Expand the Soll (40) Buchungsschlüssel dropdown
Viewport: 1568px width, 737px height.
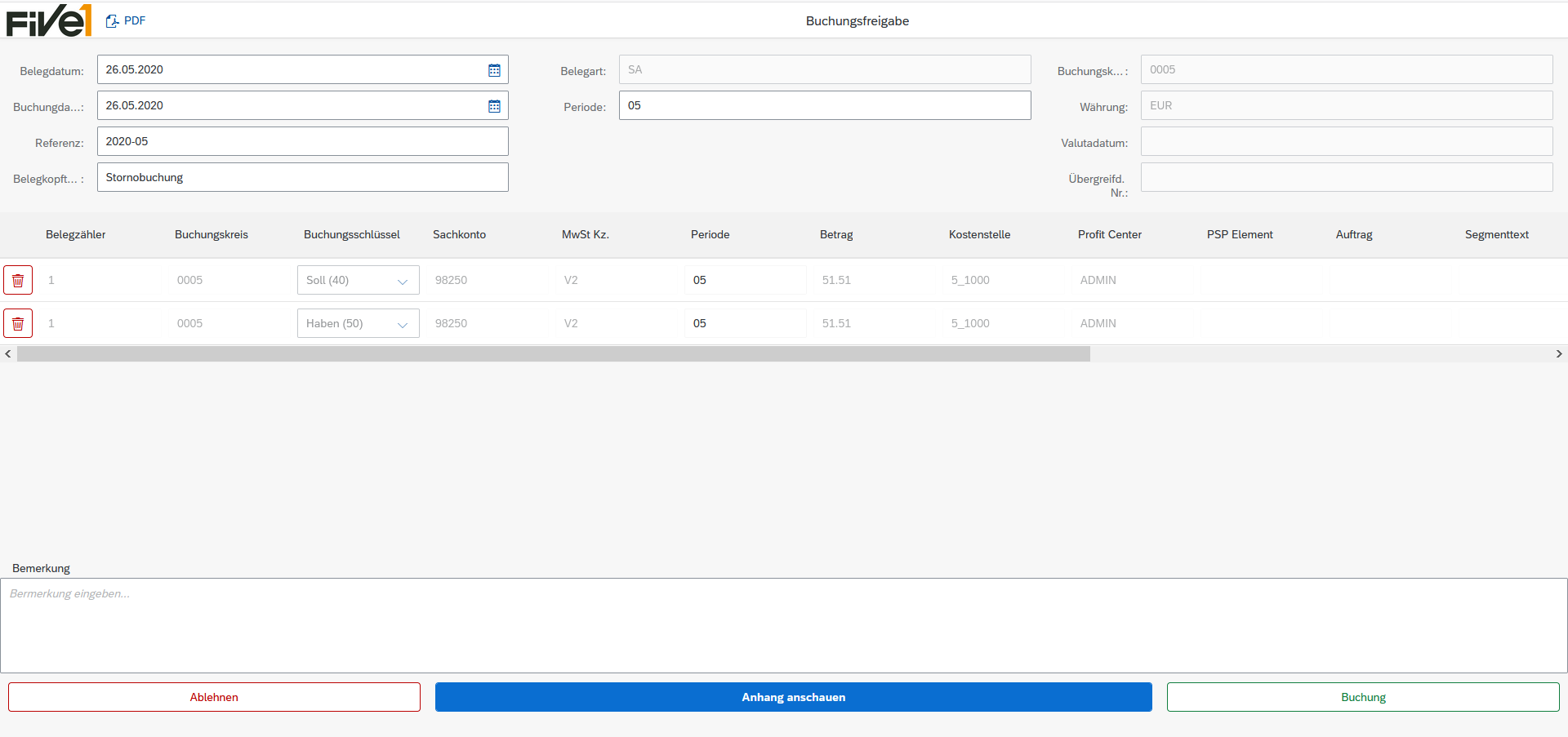coord(402,281)
